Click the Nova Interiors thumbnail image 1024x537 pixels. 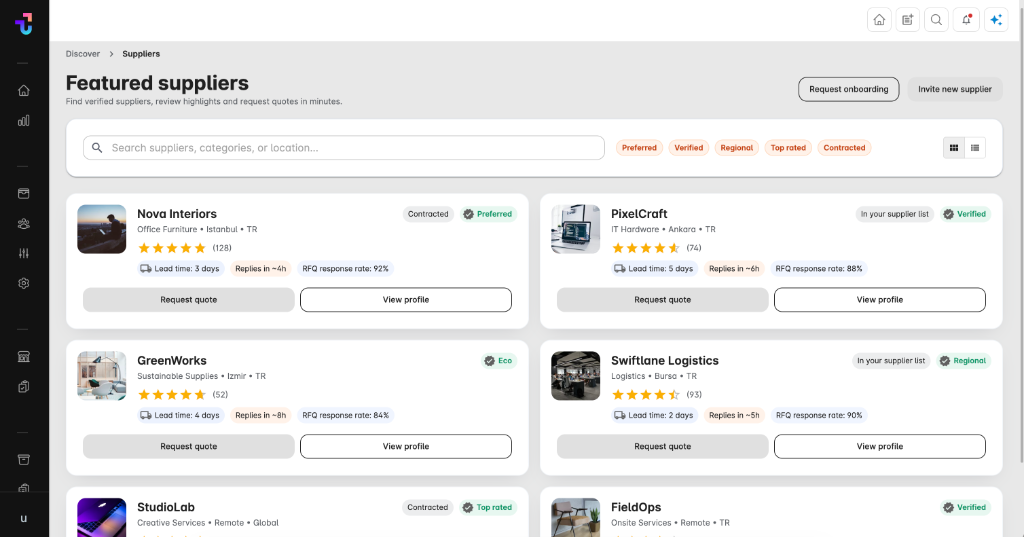[x=102, y=229]
